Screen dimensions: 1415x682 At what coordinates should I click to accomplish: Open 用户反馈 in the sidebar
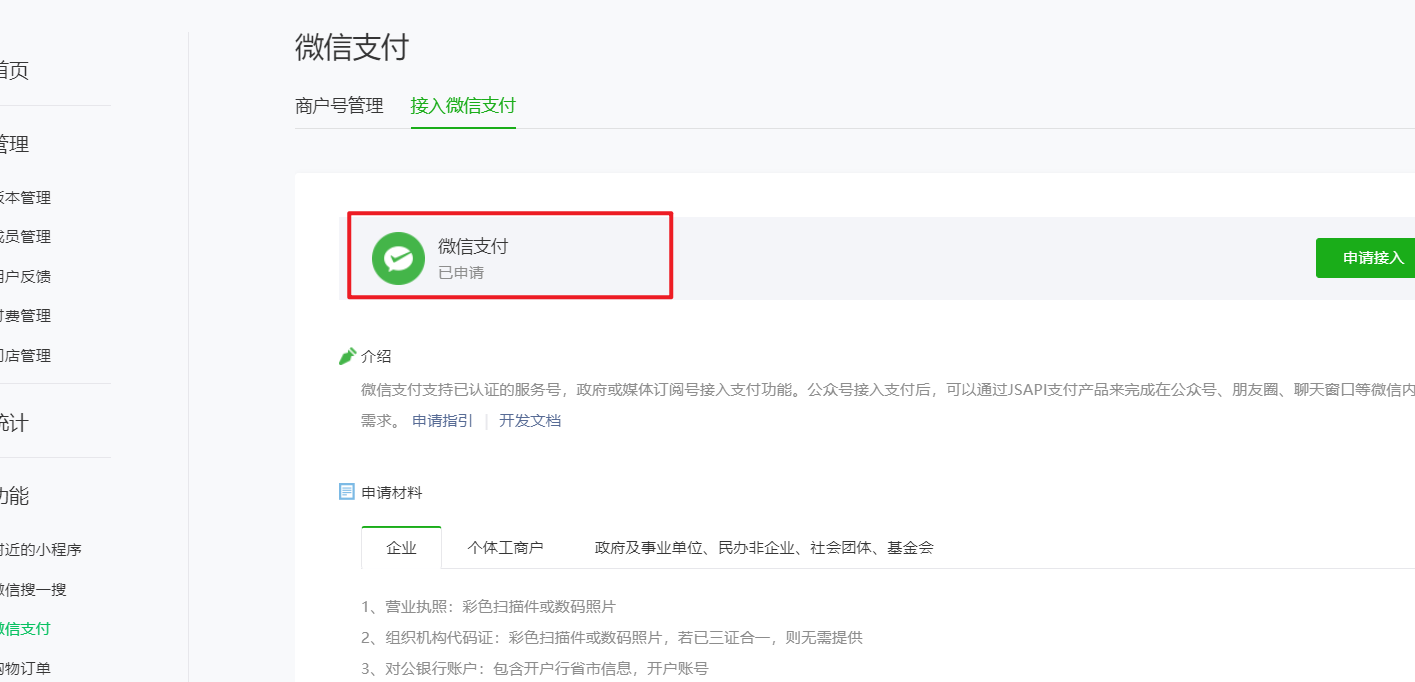point(25,277)
